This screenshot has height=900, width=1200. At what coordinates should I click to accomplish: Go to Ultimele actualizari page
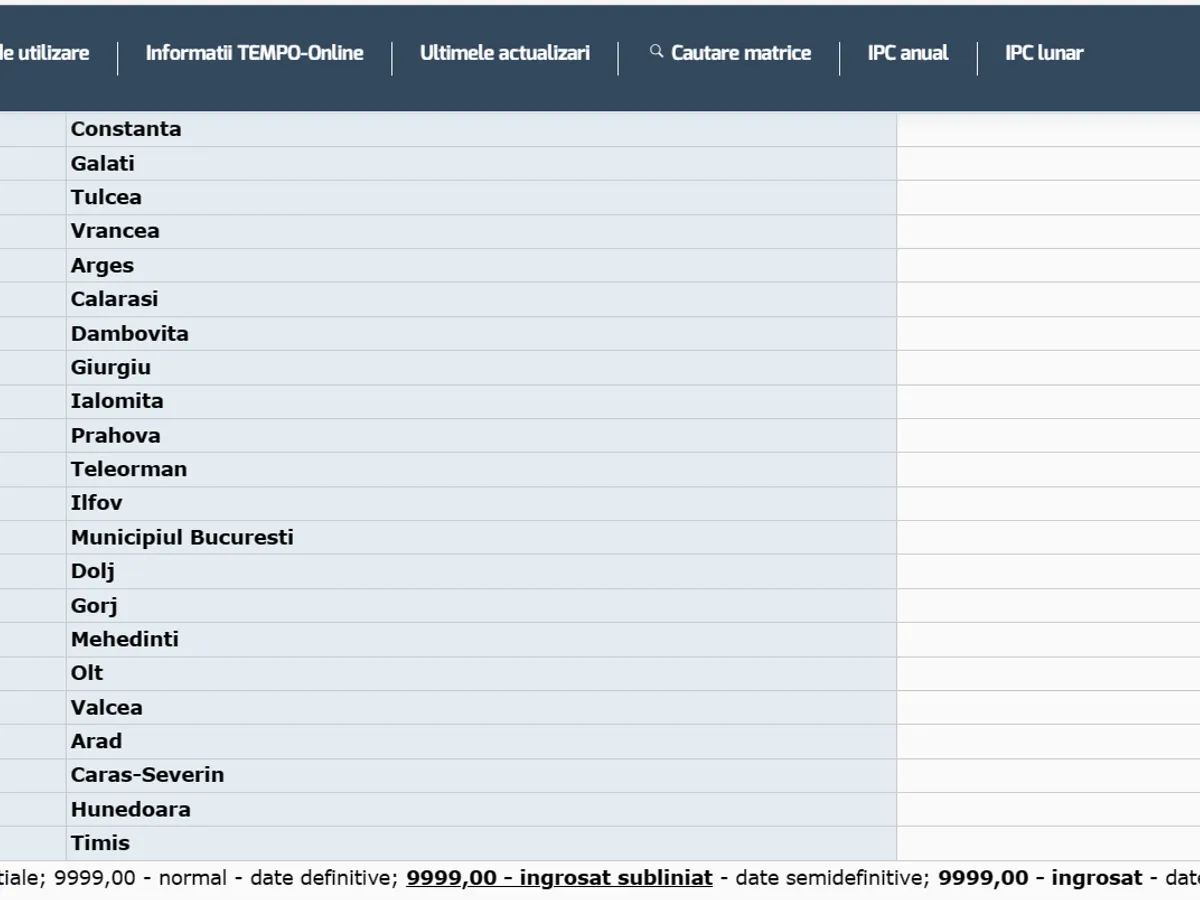click(504, 53)
